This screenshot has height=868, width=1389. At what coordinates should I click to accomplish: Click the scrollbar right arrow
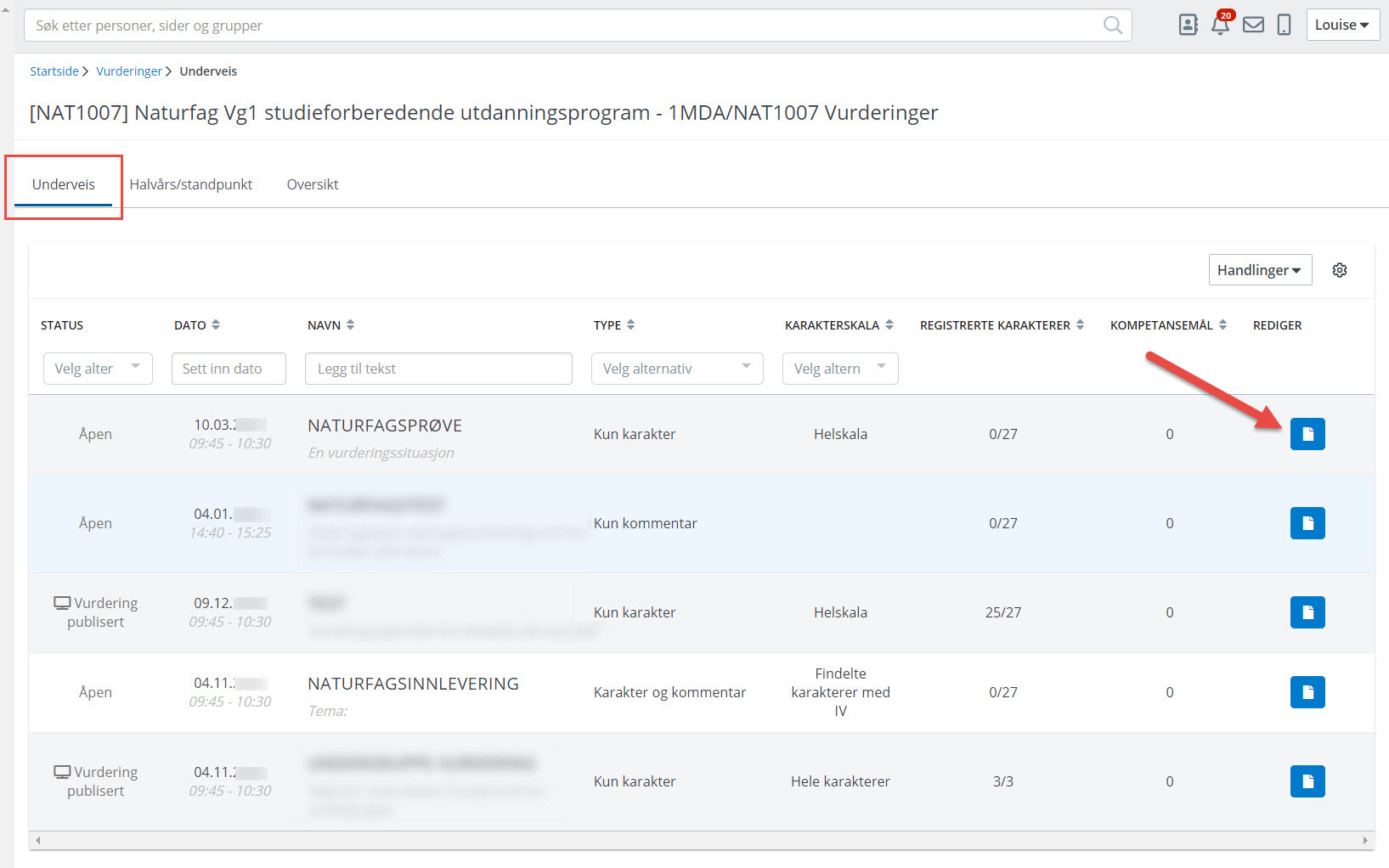[1365, 841]
